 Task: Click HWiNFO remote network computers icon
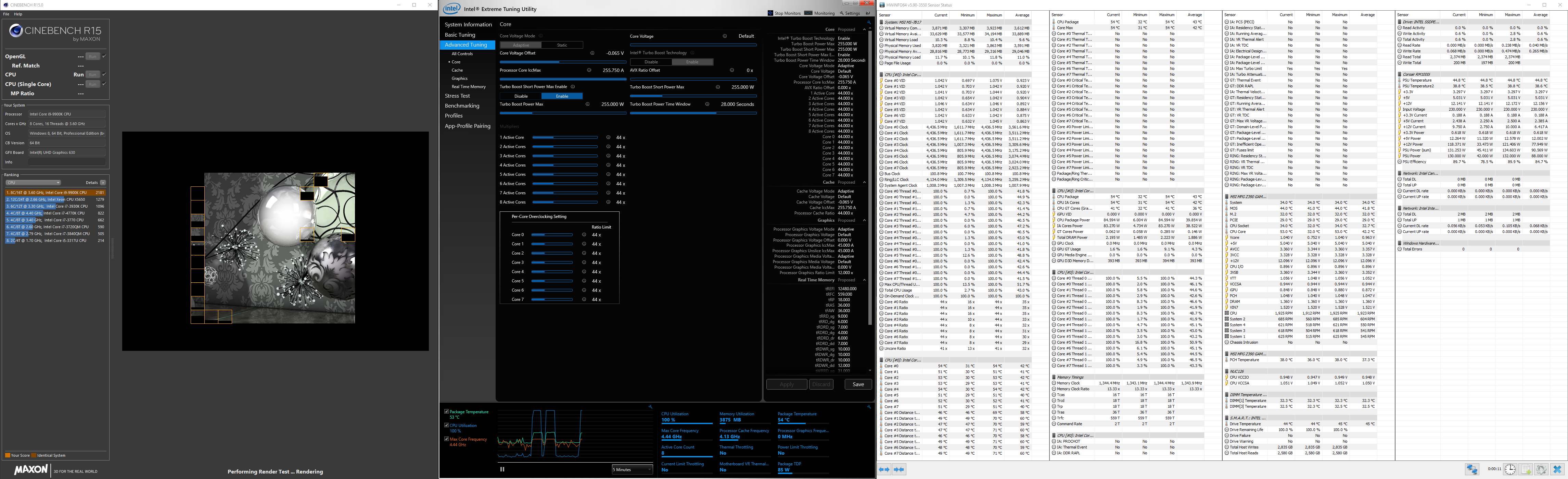(1472, 469)
